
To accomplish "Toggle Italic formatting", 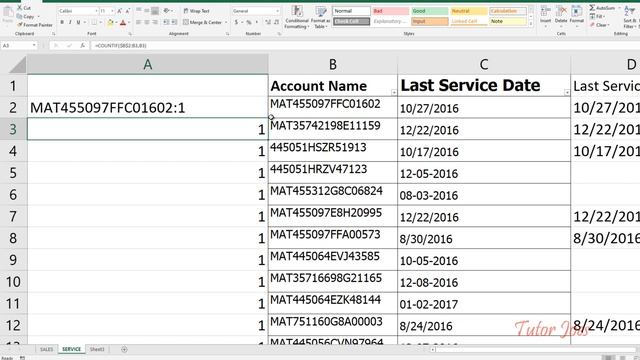I will click(70, 22).
